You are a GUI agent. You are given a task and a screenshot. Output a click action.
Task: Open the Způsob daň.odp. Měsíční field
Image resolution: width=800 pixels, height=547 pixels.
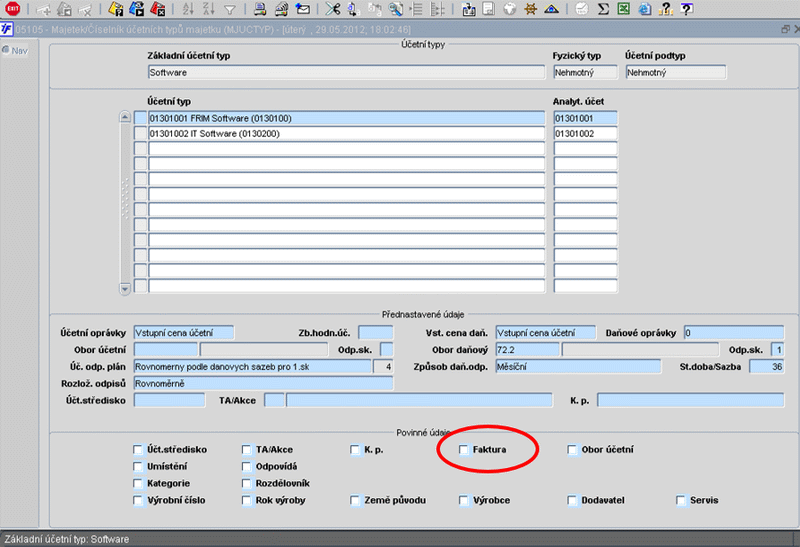[x=578, y=366]
